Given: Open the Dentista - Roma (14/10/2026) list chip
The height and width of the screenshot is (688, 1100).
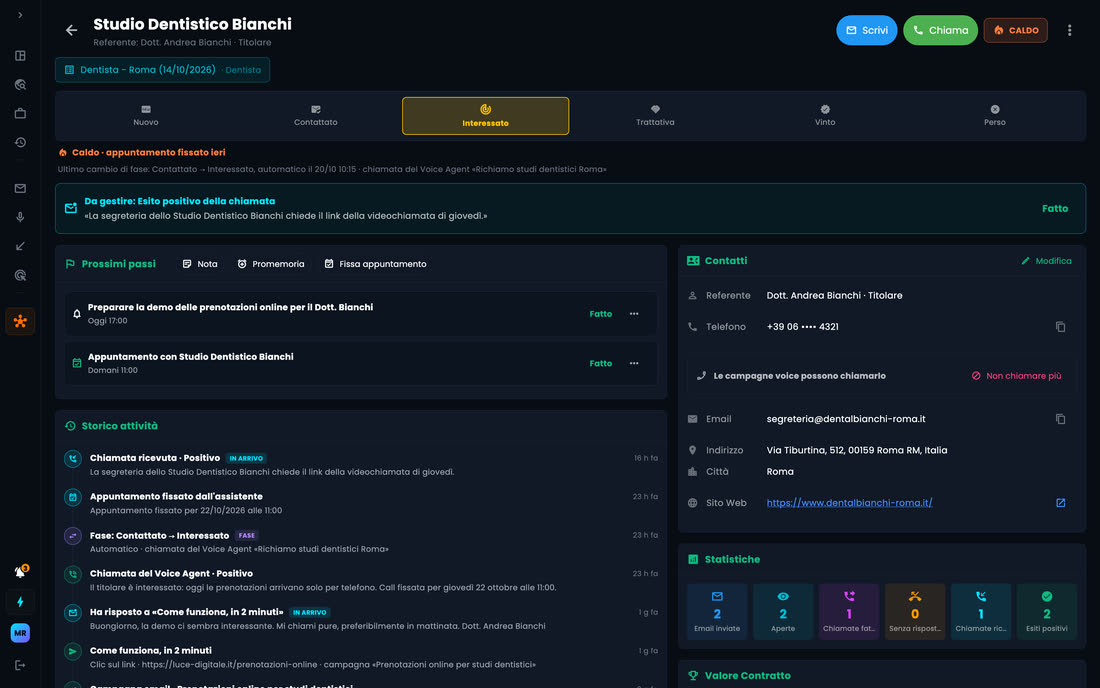Looking at the screenshot, I should coord(163,70).
